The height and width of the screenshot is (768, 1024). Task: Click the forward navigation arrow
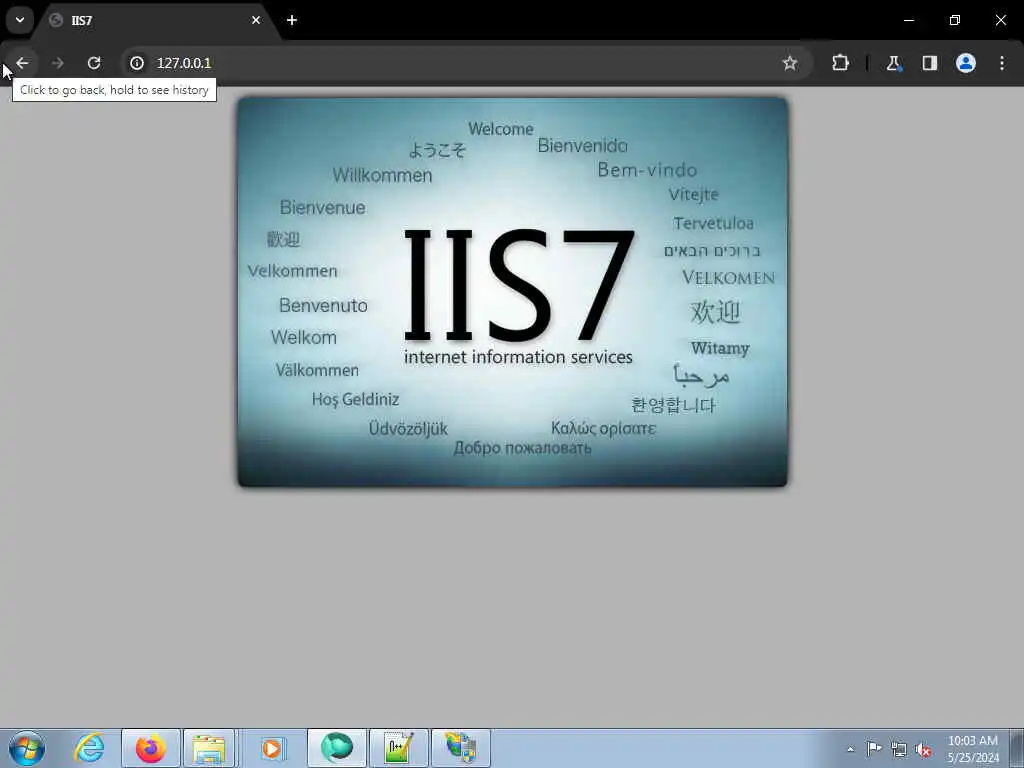(x=57, y=63)
